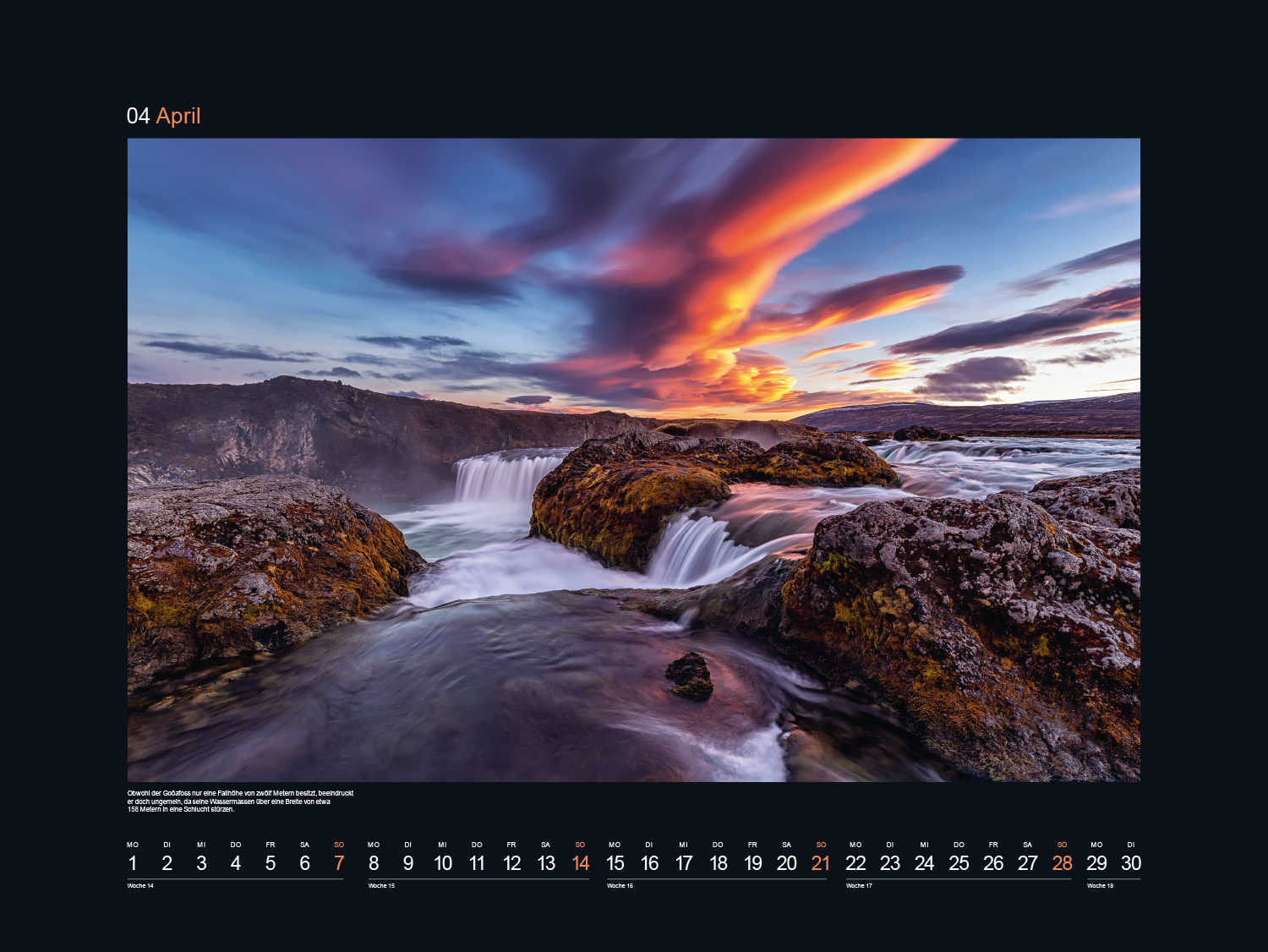This screenshot has width=1268, height=952.
Task: Pick date 15 under Monday
Action: tap(615, 863)
